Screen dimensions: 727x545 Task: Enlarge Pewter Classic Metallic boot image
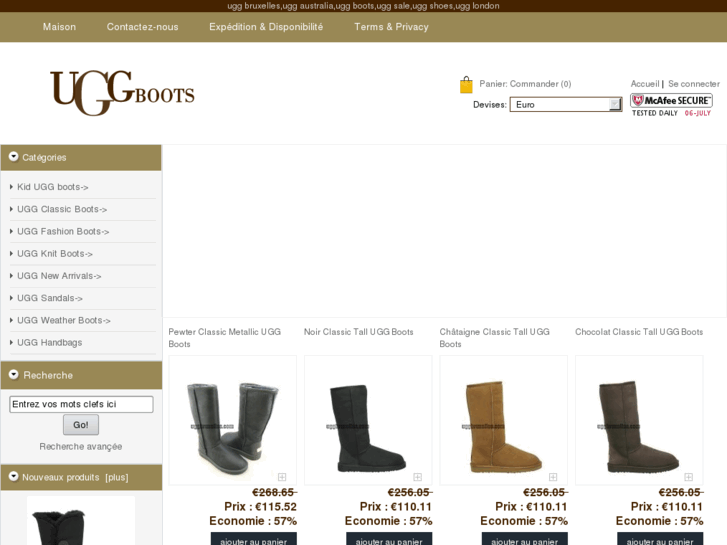[x=282, y=477]
